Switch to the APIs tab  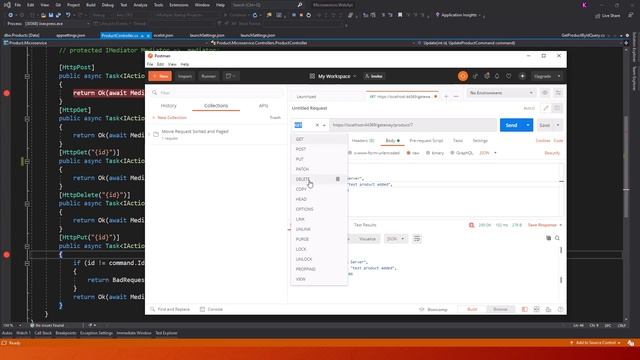[x=263, y=106]
